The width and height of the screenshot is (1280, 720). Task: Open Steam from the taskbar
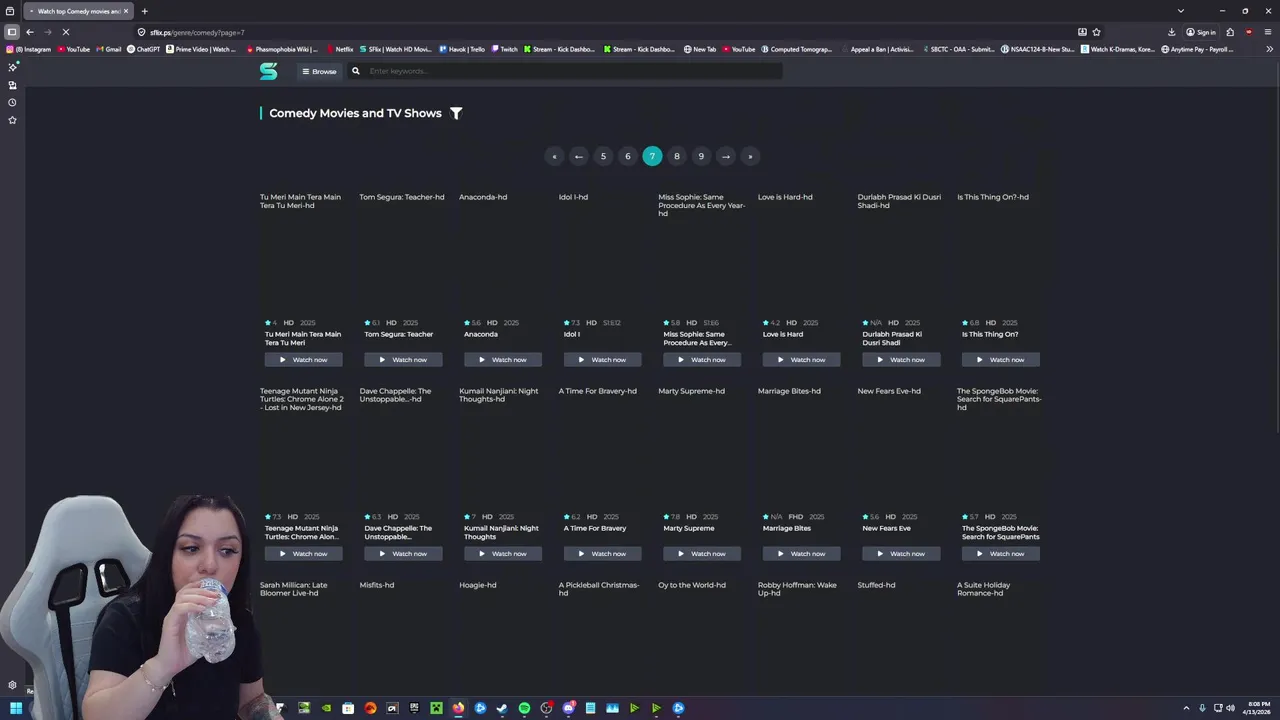click(x=502, y=708)
